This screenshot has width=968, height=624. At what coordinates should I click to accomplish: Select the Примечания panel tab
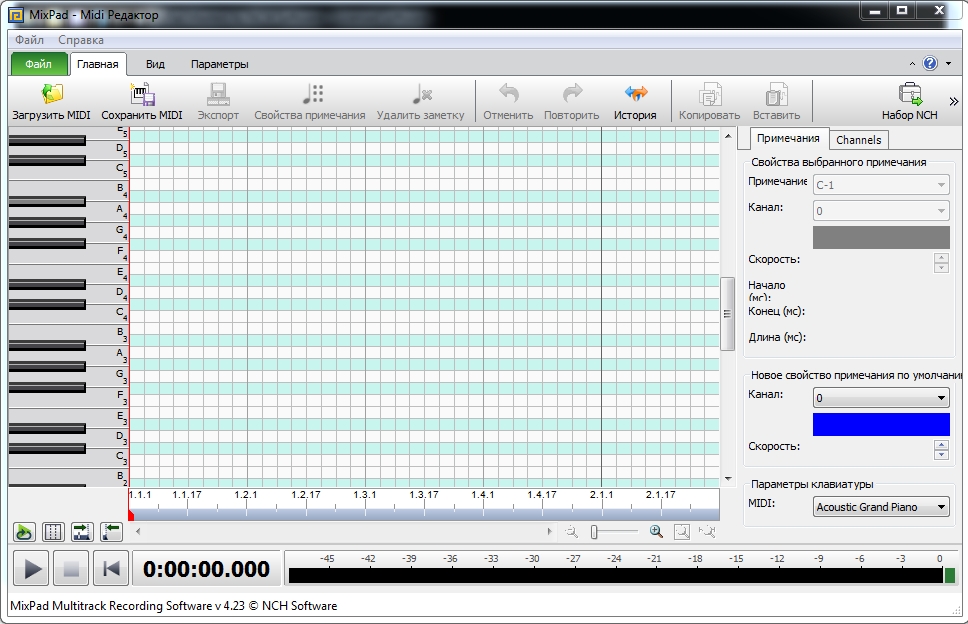tap(788, 138)
